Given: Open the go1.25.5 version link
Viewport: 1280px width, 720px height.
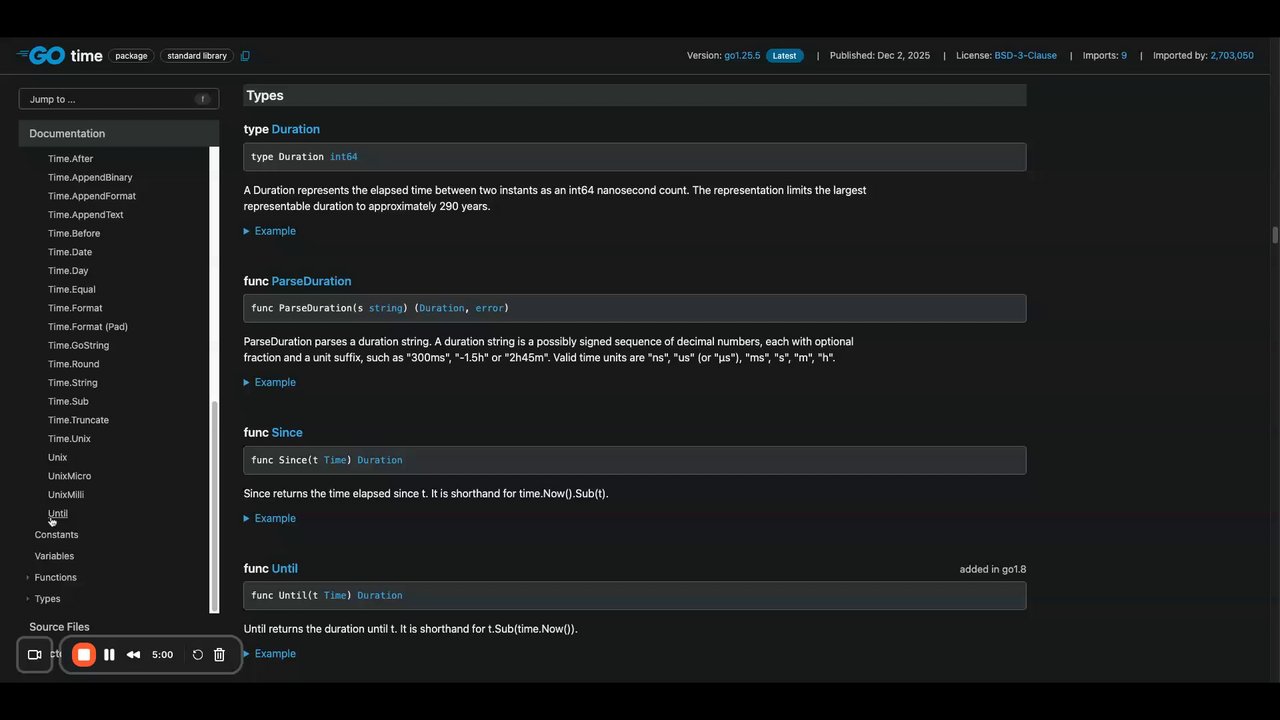Looking at the screenshot, I should [742, 56].
